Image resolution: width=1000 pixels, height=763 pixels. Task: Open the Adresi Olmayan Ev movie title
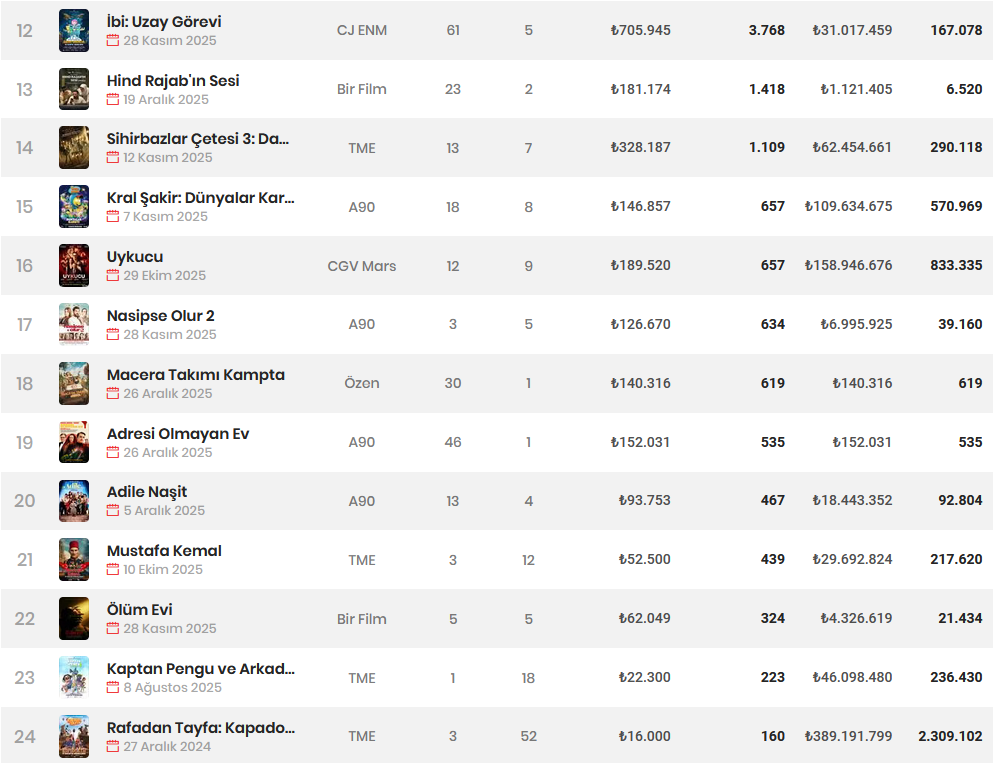(x=178, y=434)
